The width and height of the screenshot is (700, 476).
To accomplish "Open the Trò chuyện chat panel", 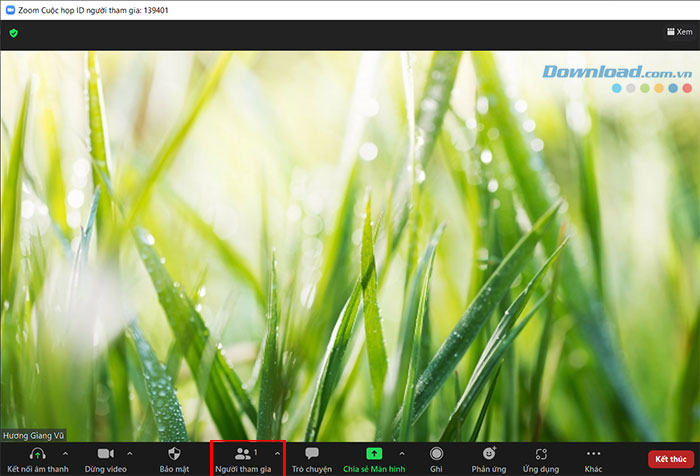I will 311,454.
